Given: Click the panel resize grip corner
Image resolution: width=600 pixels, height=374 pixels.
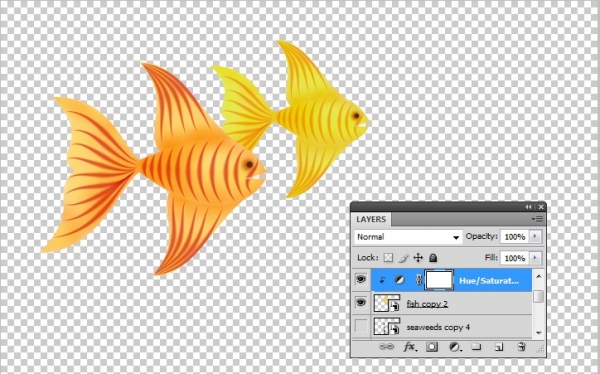Looking at the screenshot, I should pyautogui.click(x=540, y=349).
